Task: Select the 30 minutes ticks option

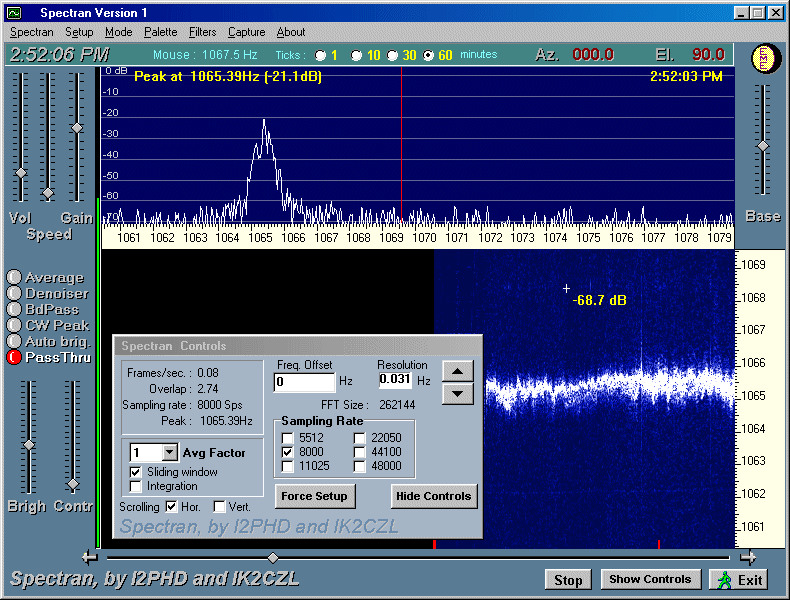Action: pyautogui.click(x=392, y=55)
